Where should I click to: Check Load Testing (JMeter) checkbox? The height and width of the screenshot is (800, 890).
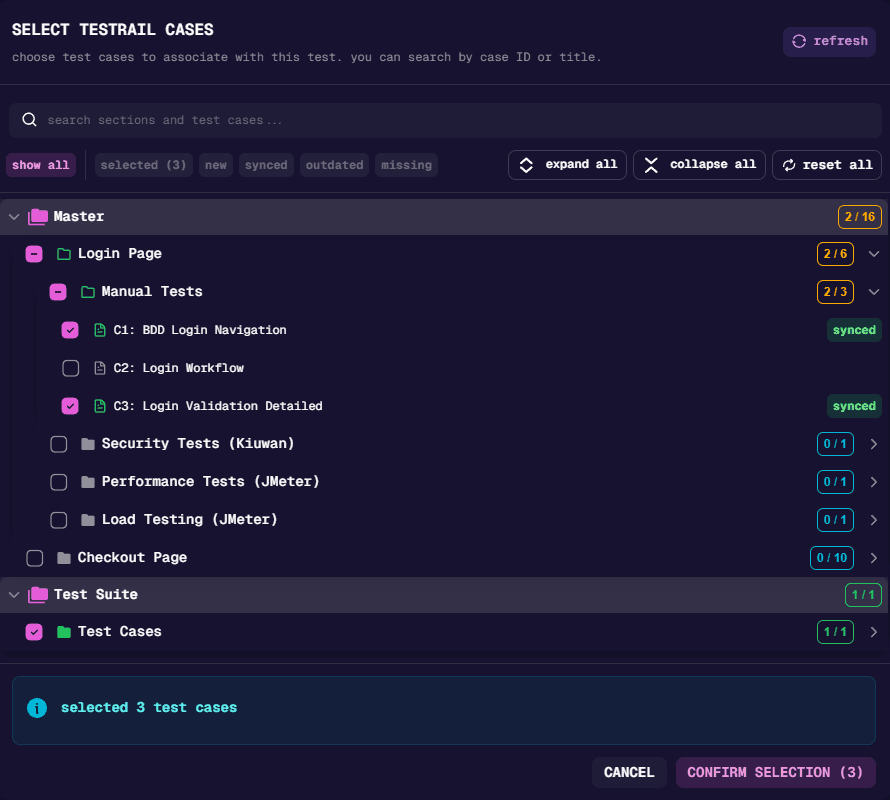pos(58,520)
